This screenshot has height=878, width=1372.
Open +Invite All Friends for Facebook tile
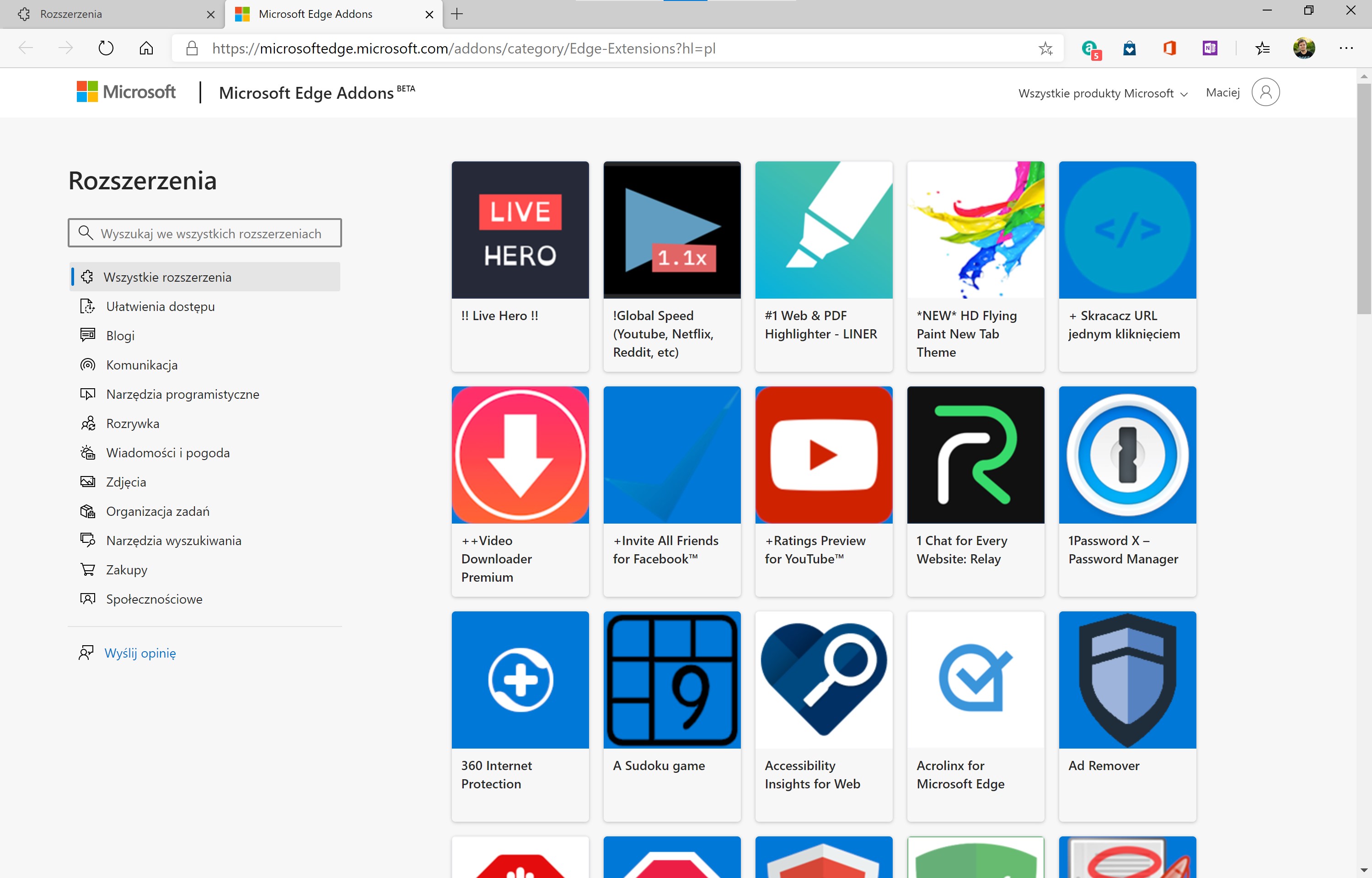[672, 492]
